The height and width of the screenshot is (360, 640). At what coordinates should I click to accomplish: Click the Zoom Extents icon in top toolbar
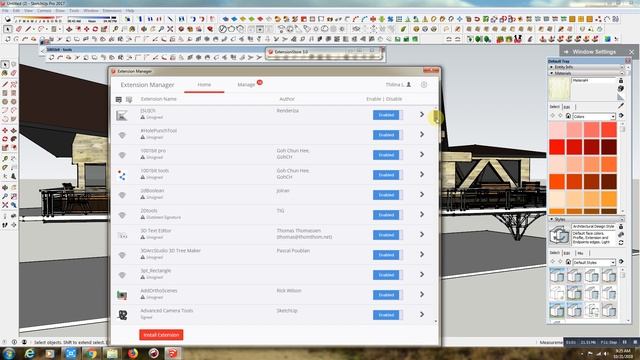click(x=170, y=29)
